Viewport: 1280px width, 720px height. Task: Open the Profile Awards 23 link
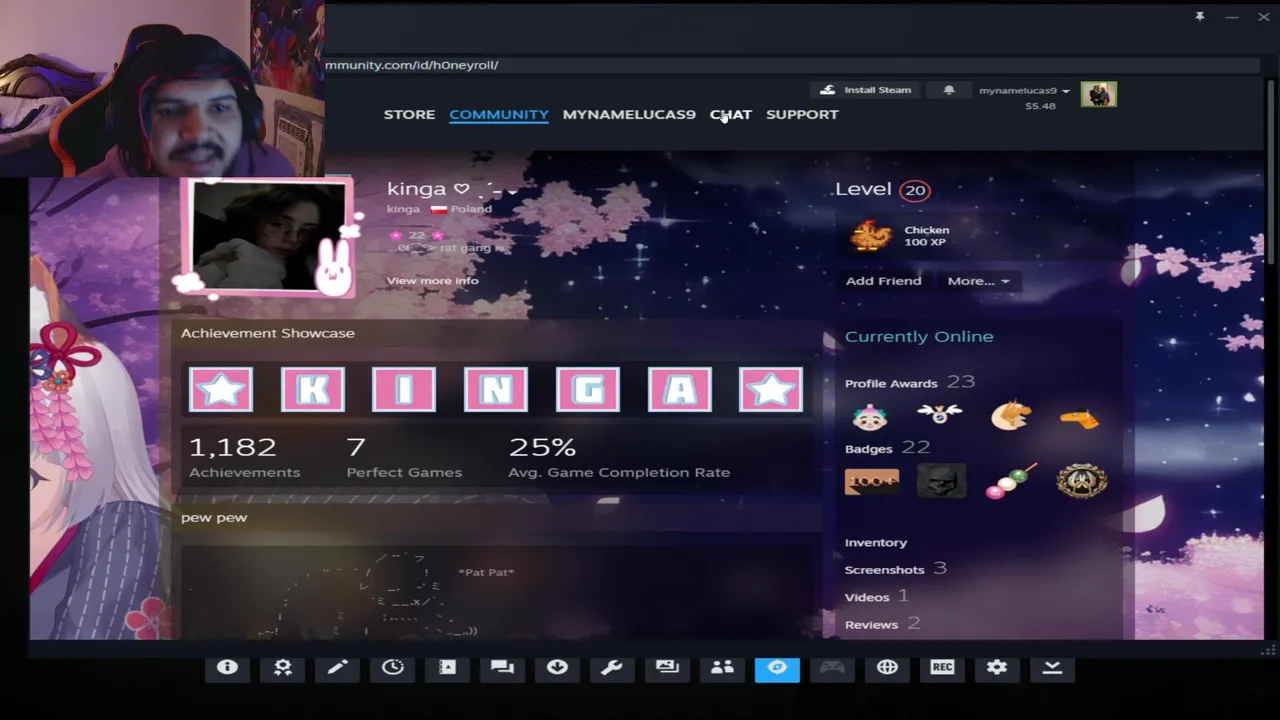click(x=910, y=382)
